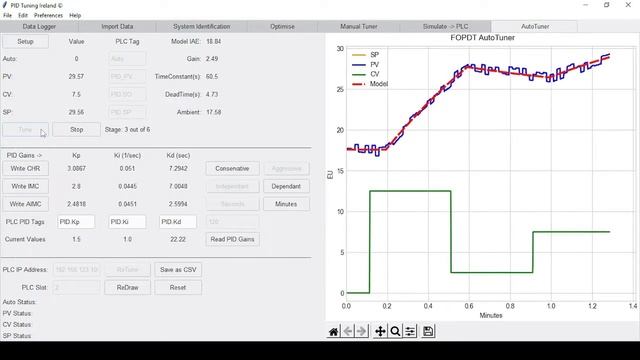This screenshot has height=360, width=640.
Task: Click the Gain value 2.49
Action: tap(212, 59)
